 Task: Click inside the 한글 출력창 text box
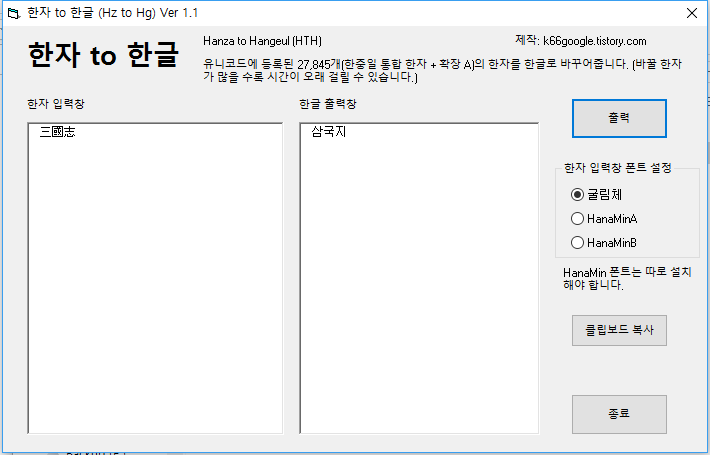click(x=419, y=278)
